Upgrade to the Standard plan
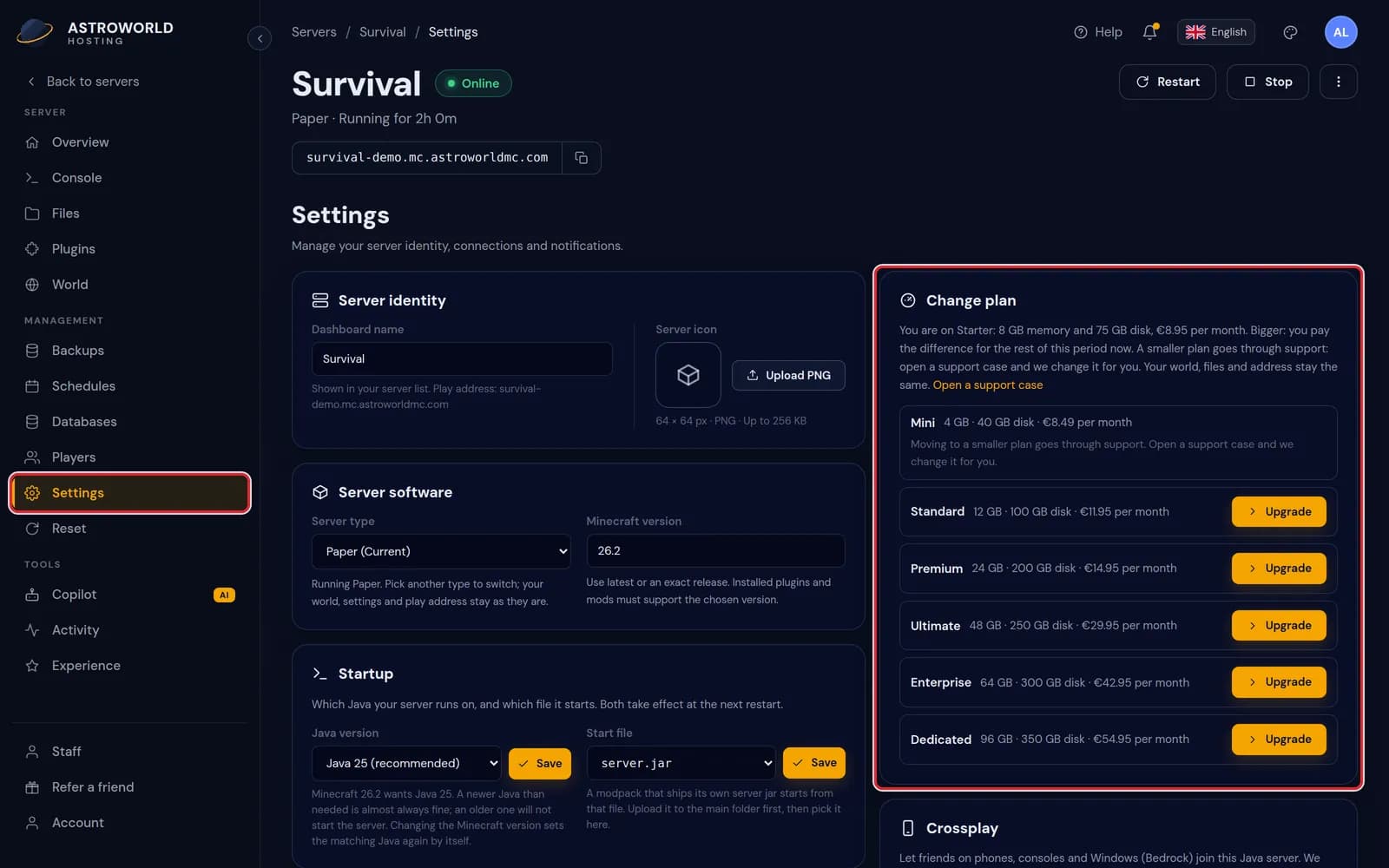The width and height of the screenshot is (1389, 868). click(1279, 512)
